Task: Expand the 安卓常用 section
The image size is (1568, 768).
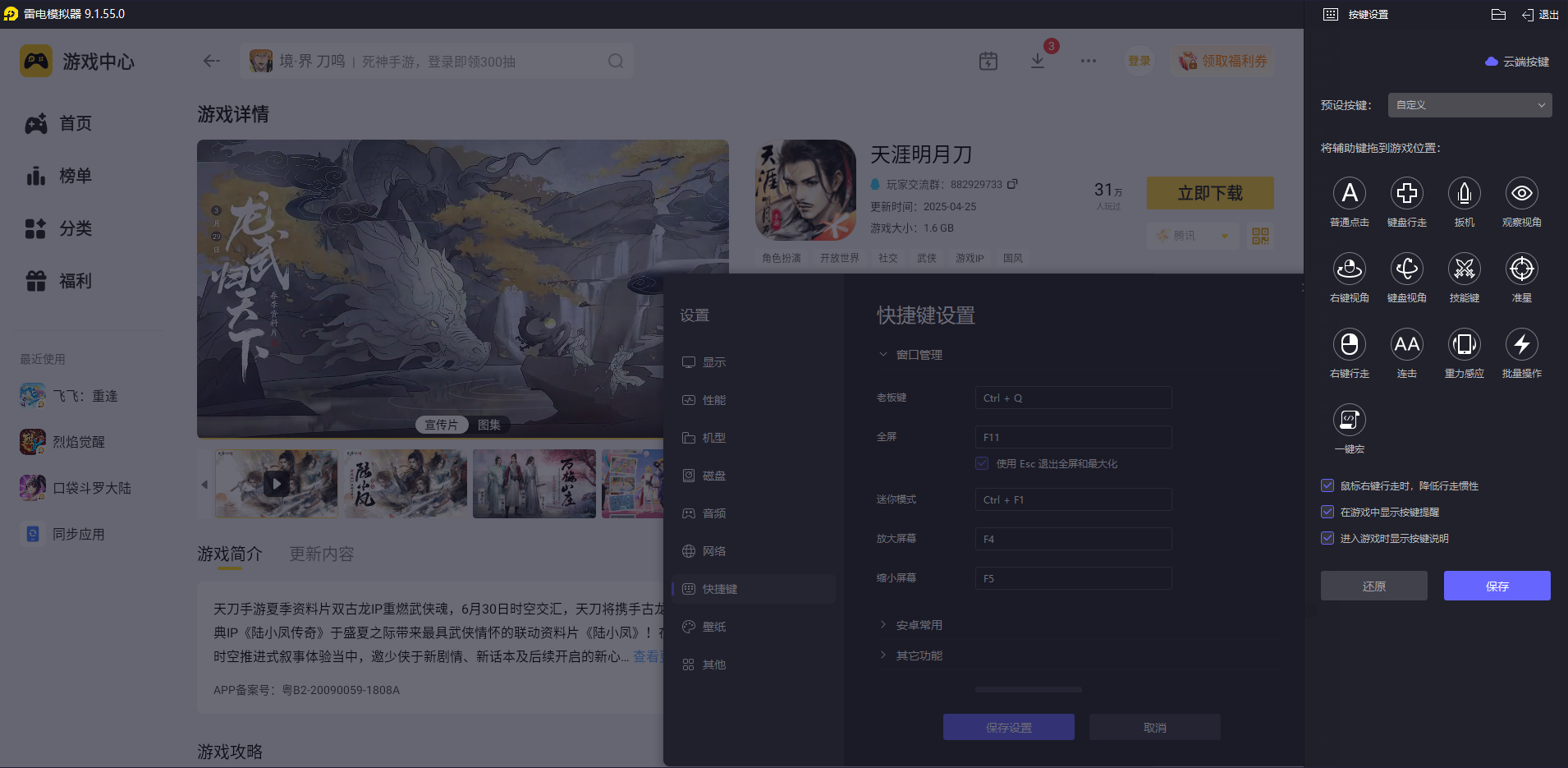Action: coord(918,624)
